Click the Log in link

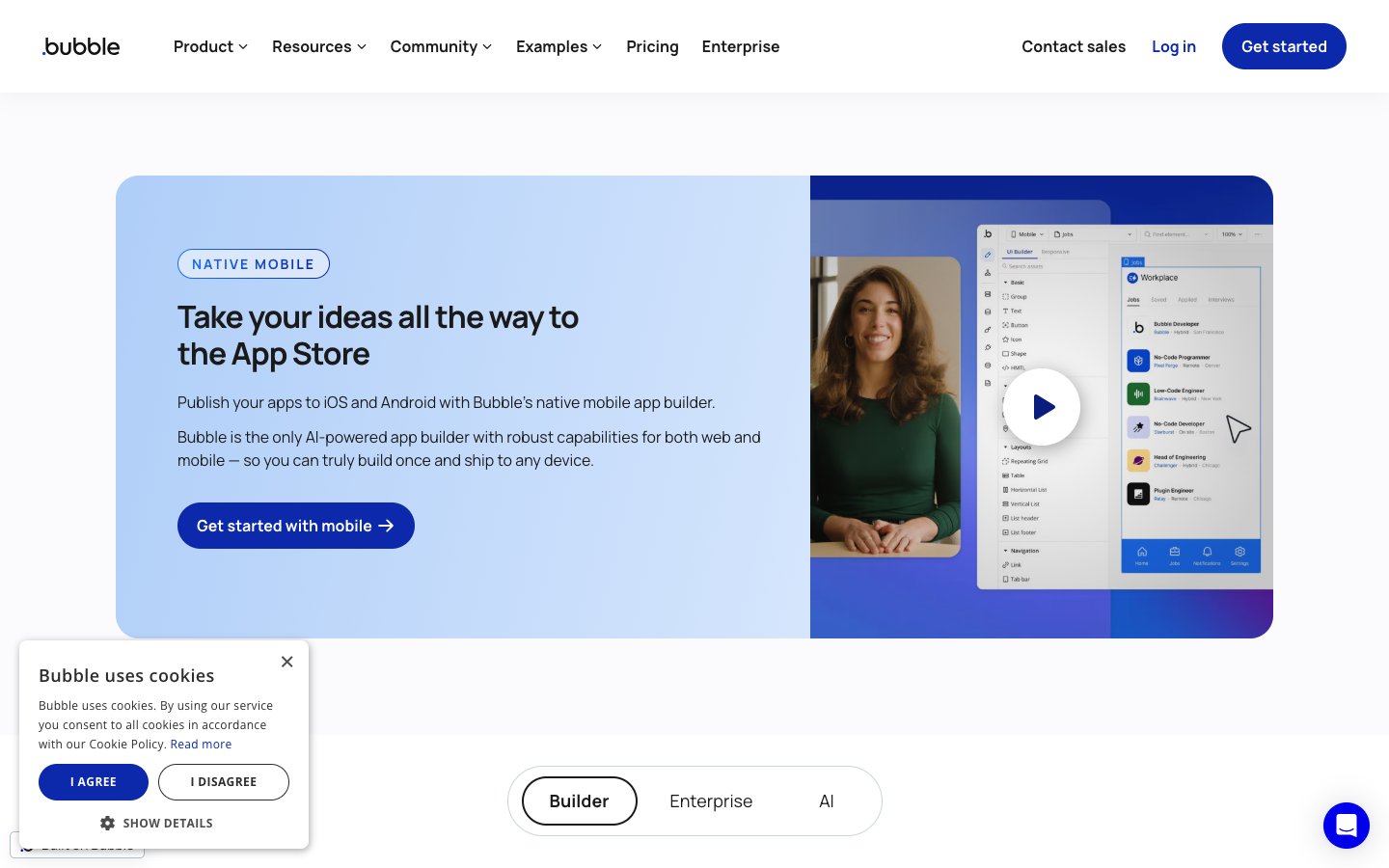(x=1173, y=46)
